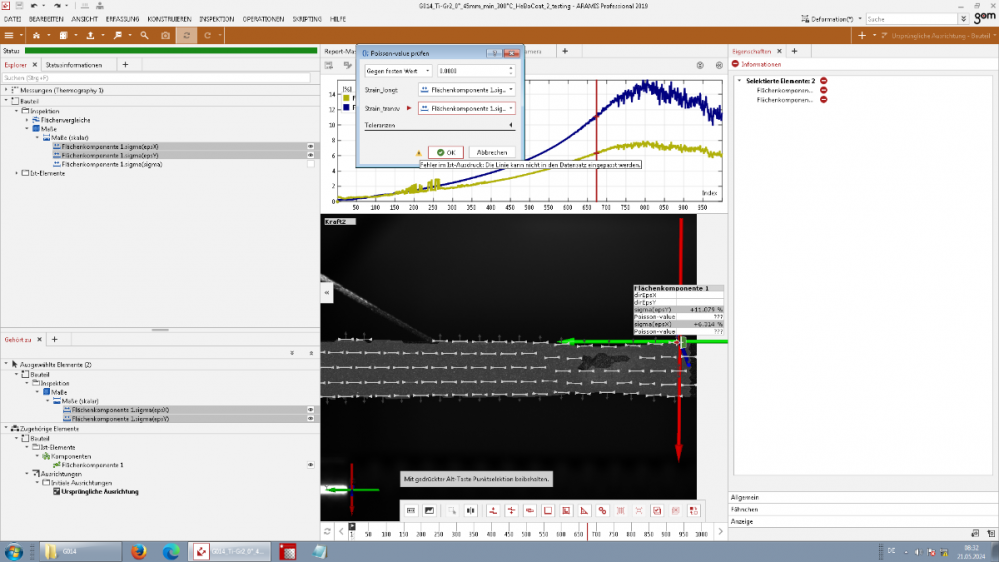
Task: Hide Flächenkomponente 1.sigma(epsX) using its eye icon
Action: click(310, 146)
